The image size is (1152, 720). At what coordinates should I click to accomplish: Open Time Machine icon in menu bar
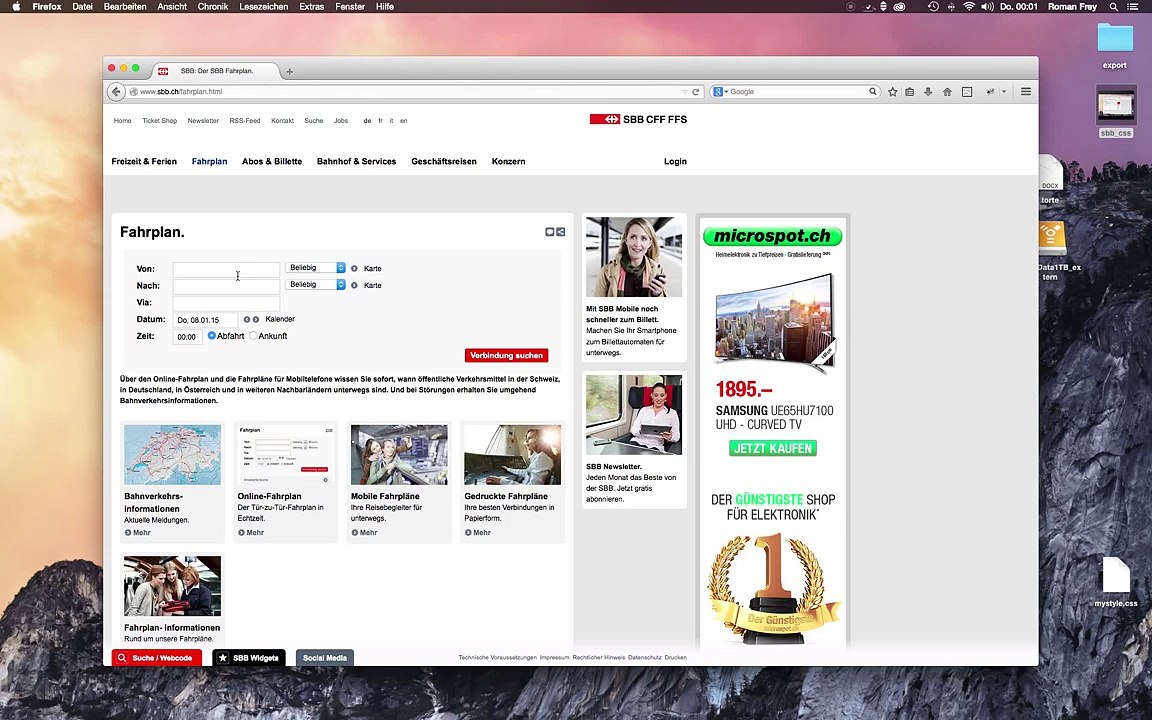tap(933, 7)
